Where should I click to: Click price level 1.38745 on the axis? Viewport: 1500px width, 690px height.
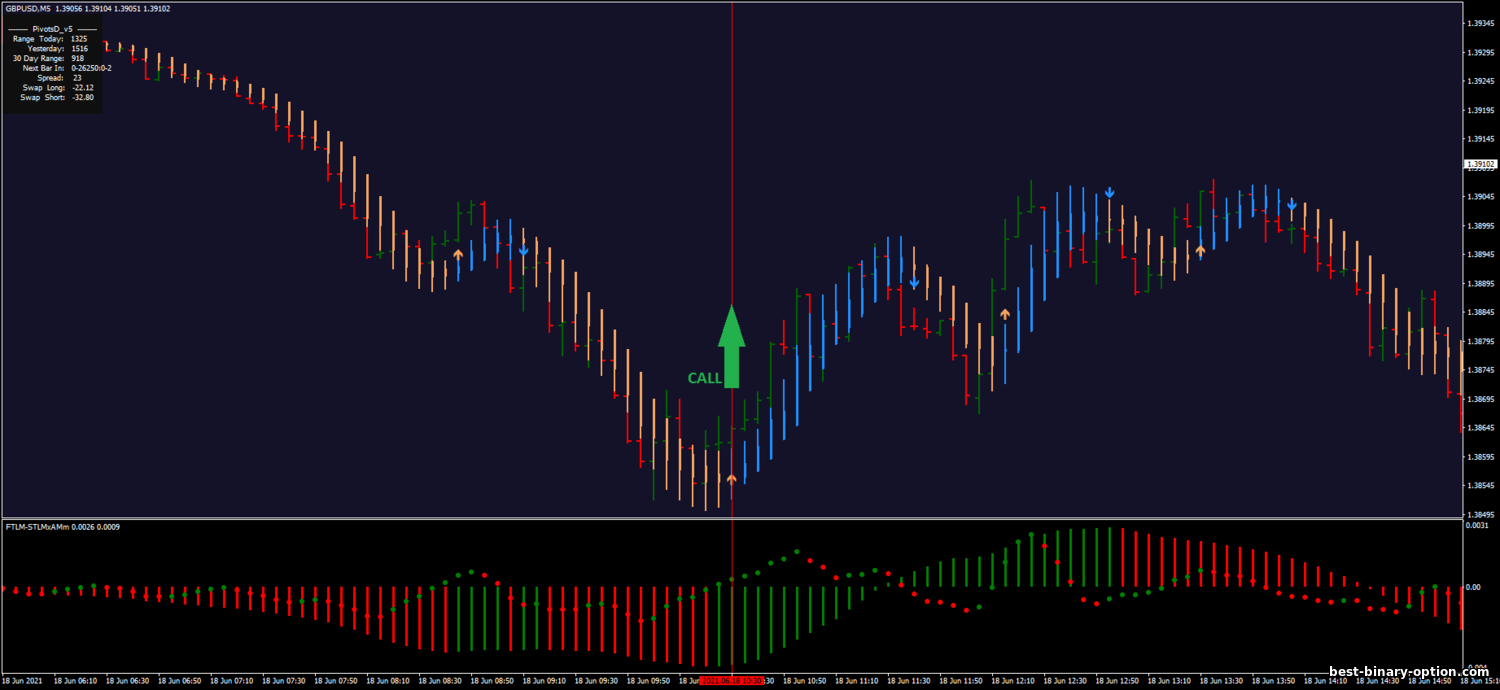click(x=1480, y=370)
